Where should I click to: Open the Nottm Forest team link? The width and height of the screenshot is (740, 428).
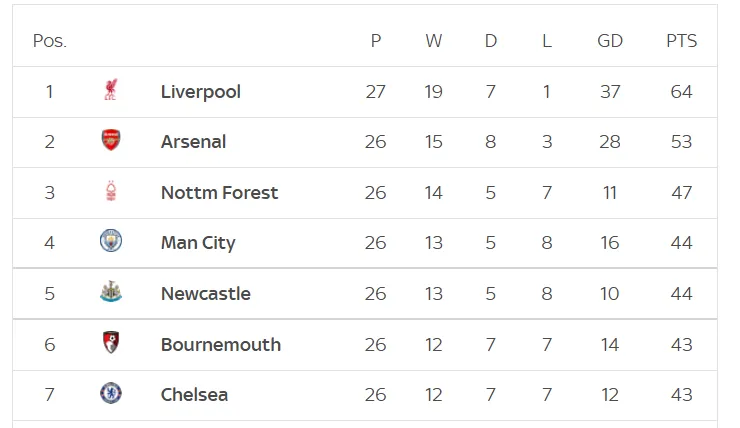(219, 193)
